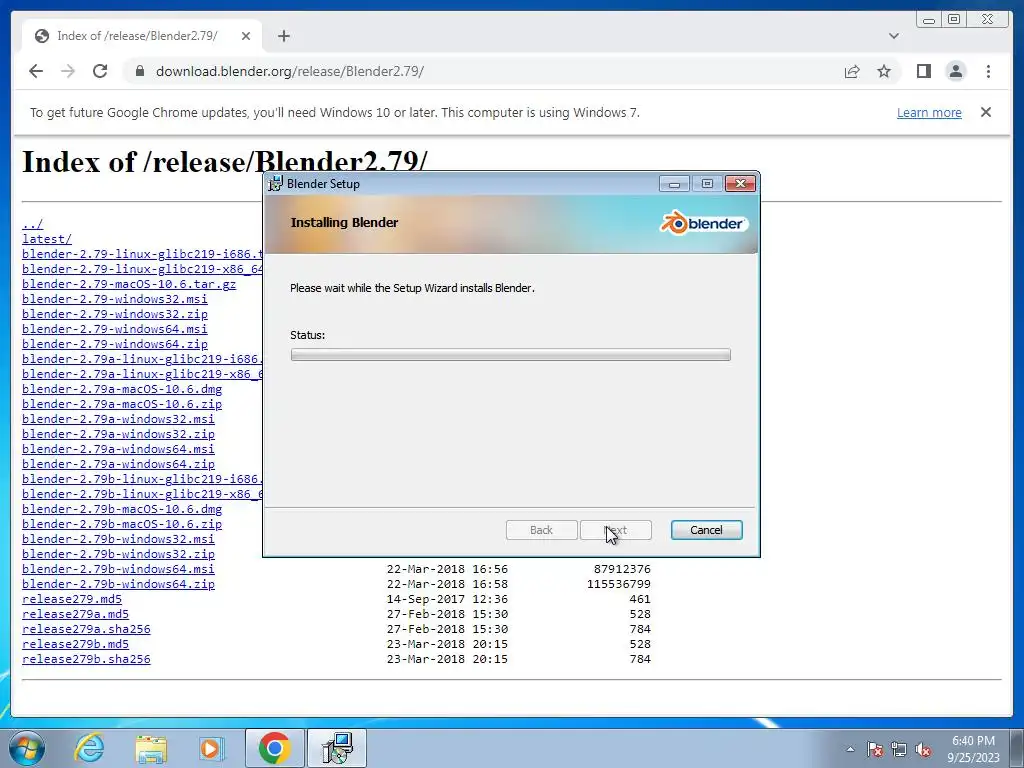This screenshot has width=1024, height=768.
Task: Reload the page in Chrome
Action: (100, 71)
